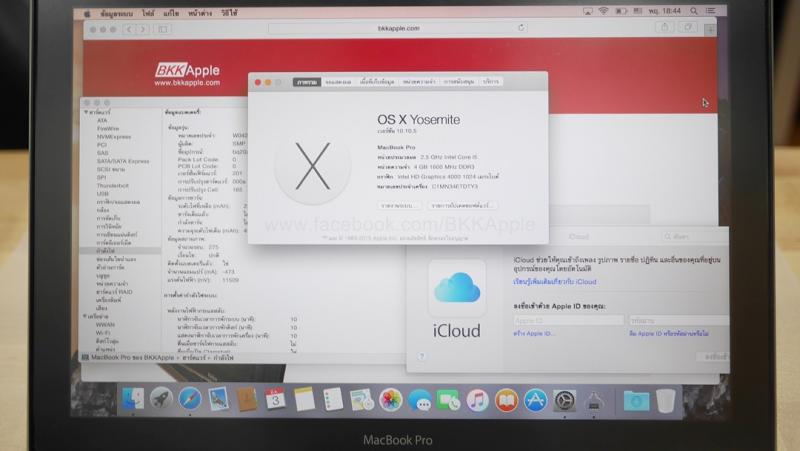Open the blue Downloads folder in Dock
The width and height of the screenshot is (800, 451).
636,400
